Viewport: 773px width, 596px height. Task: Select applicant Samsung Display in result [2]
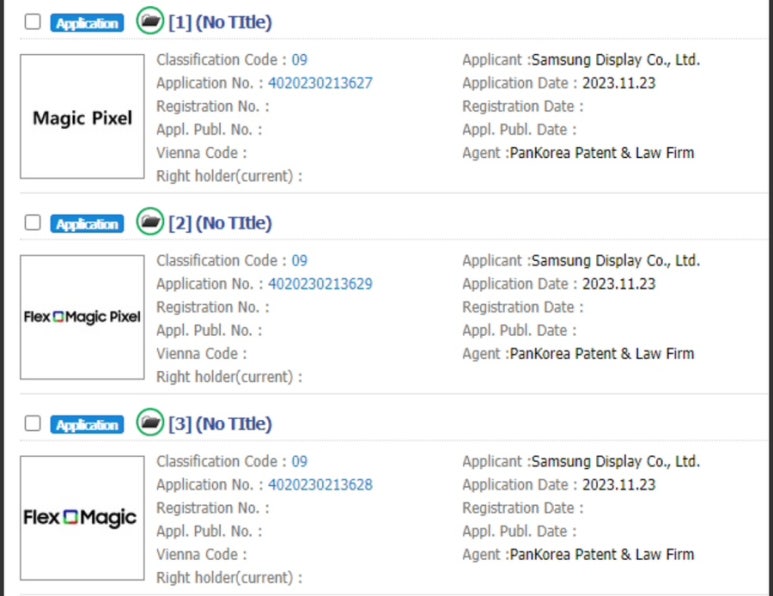[616, 260]
